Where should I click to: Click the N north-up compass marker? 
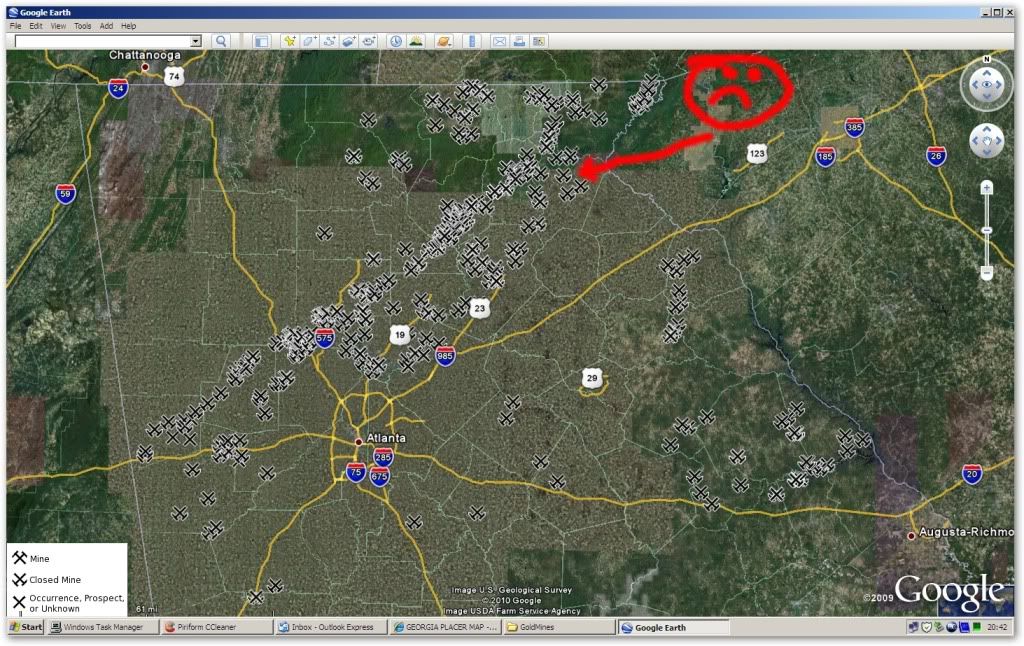987,59
